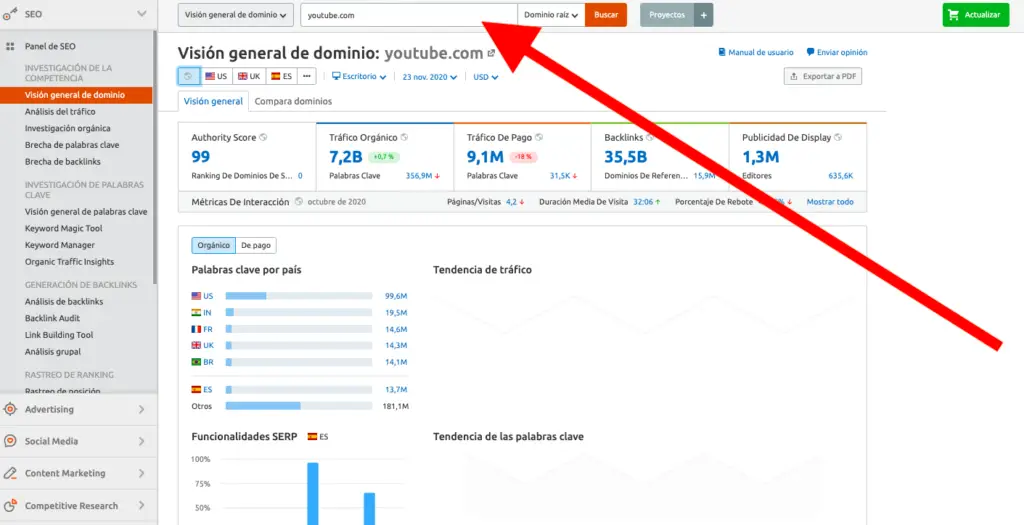Screen dimensions: 1024x525
Task: Open the Dominio raíz dropdown
Action: 551,15
